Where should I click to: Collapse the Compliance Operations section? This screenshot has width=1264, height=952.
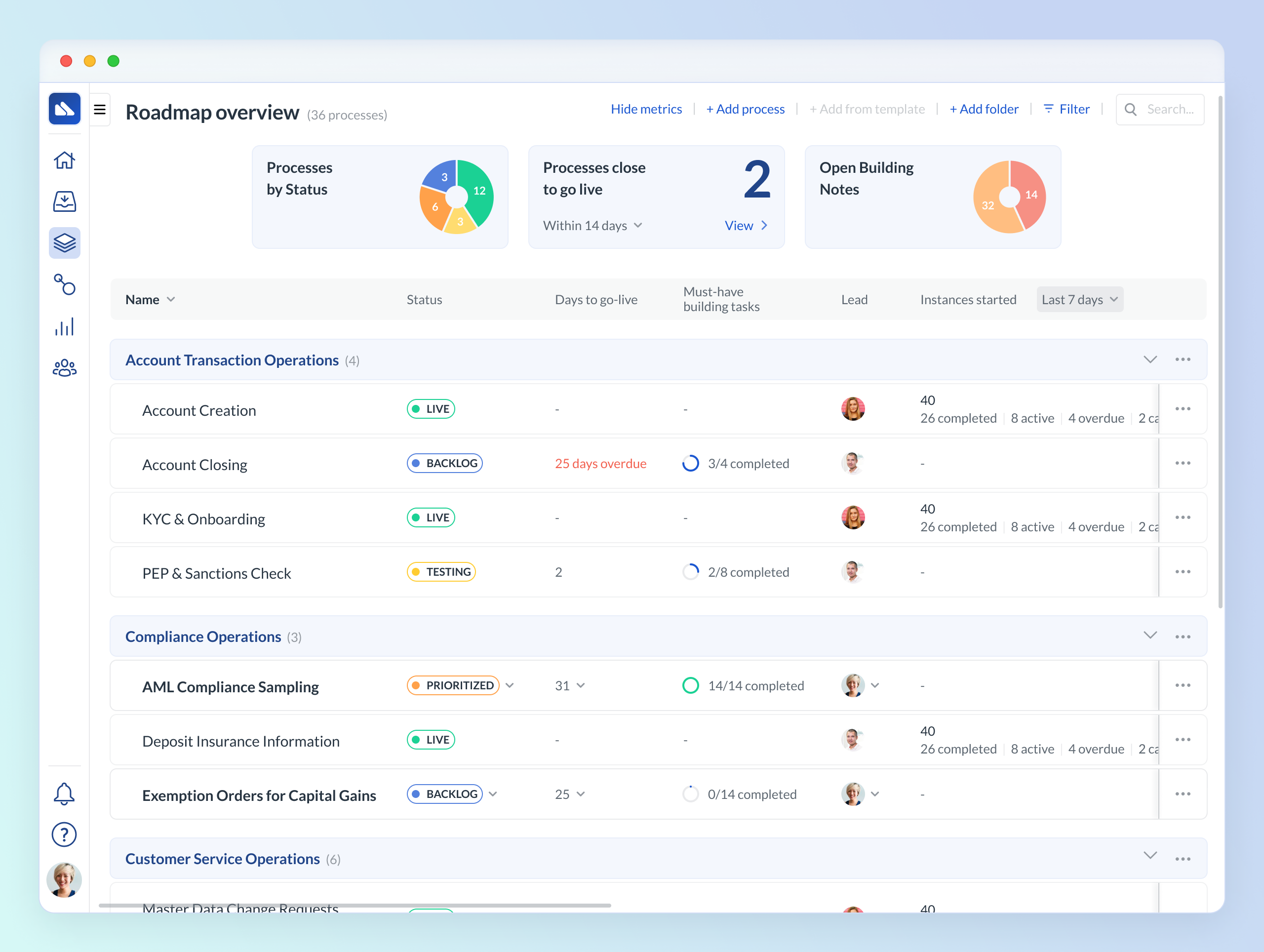[x=1150, y=635]
